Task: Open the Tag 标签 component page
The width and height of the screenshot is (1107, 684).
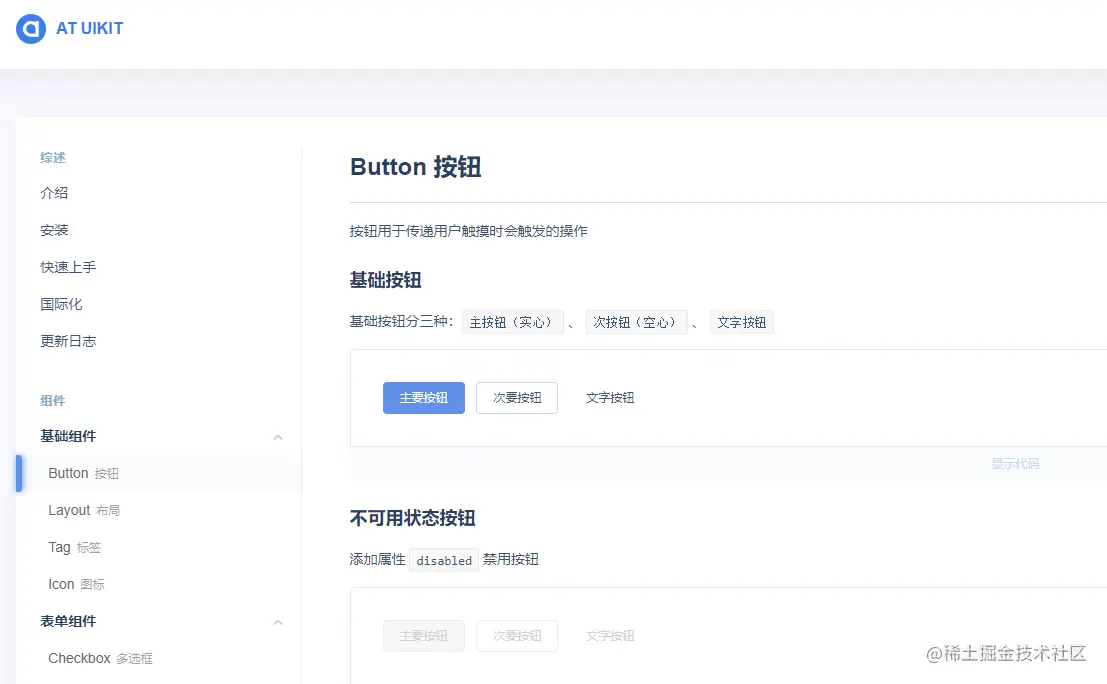Action: (75, 548)
